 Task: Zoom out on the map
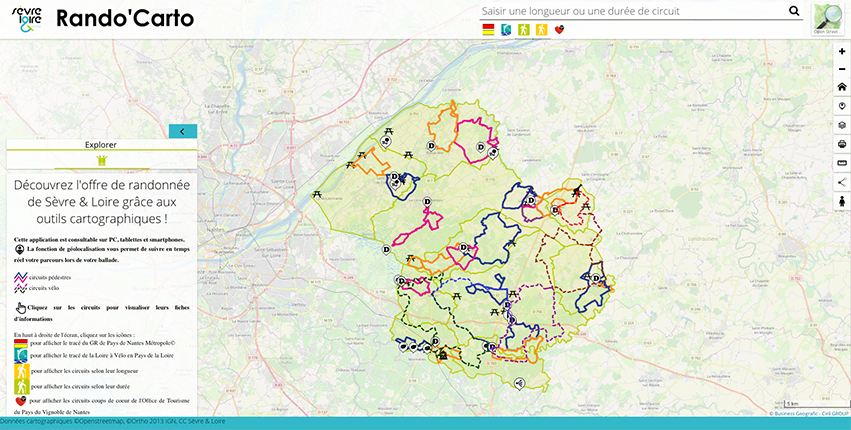pos(841,68)
